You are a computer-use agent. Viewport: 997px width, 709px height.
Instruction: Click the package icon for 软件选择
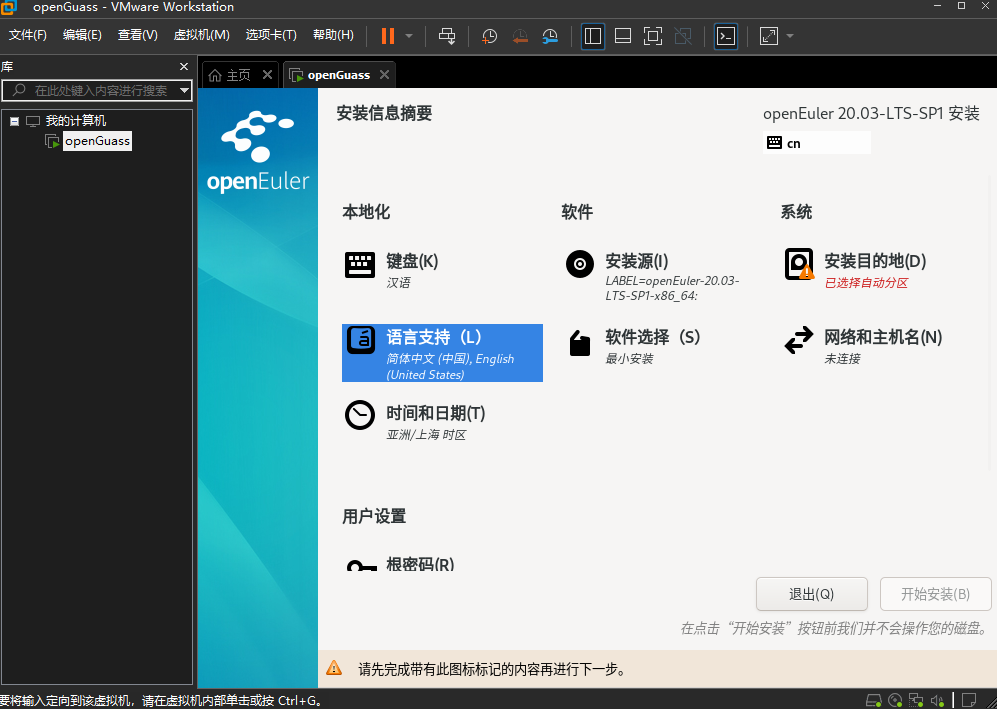(580, 343)
